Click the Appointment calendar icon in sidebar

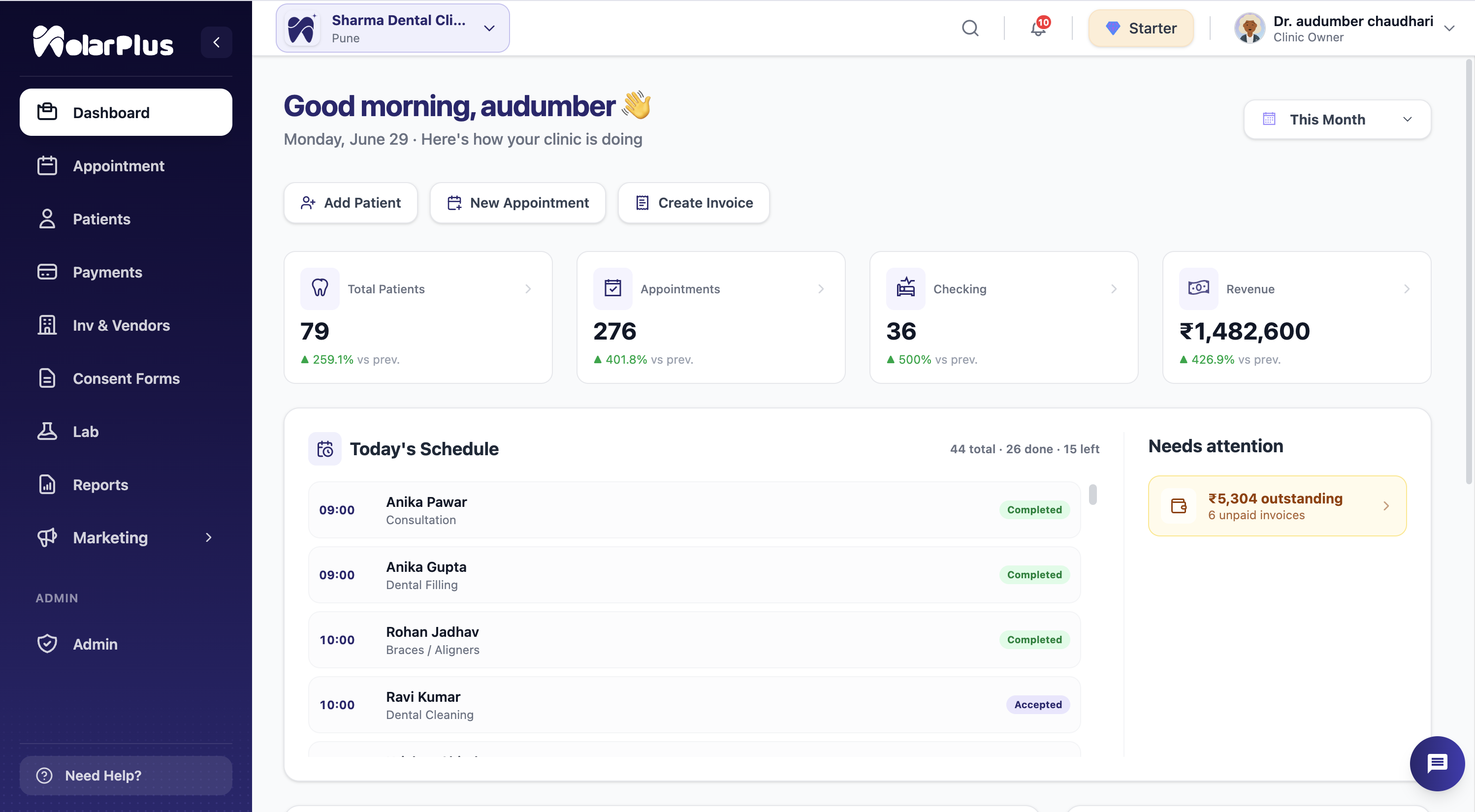[x=47, y=165]
